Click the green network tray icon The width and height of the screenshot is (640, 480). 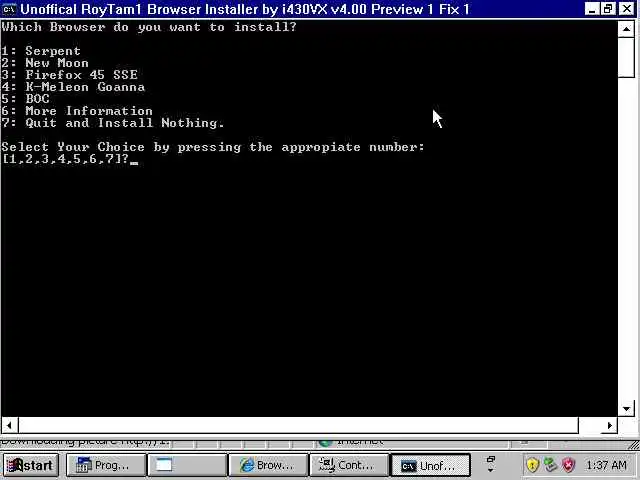[551, 464]
